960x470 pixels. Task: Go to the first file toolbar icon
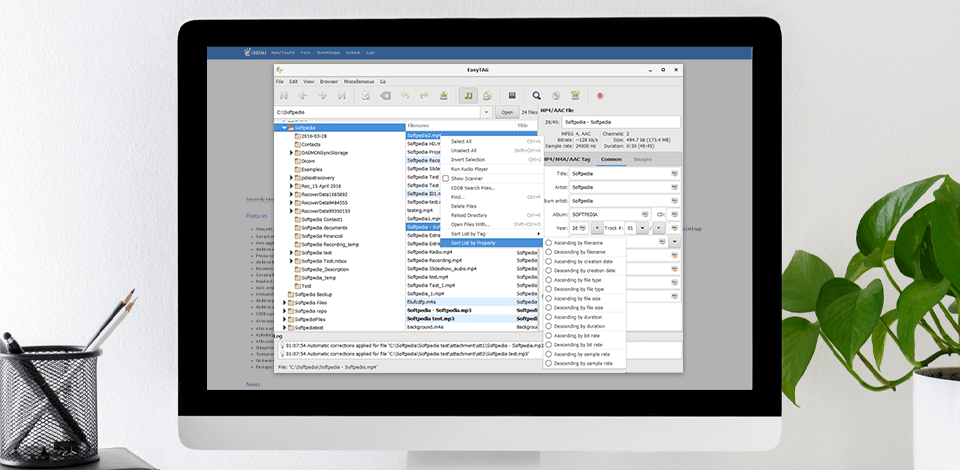[x=283, y=95]
